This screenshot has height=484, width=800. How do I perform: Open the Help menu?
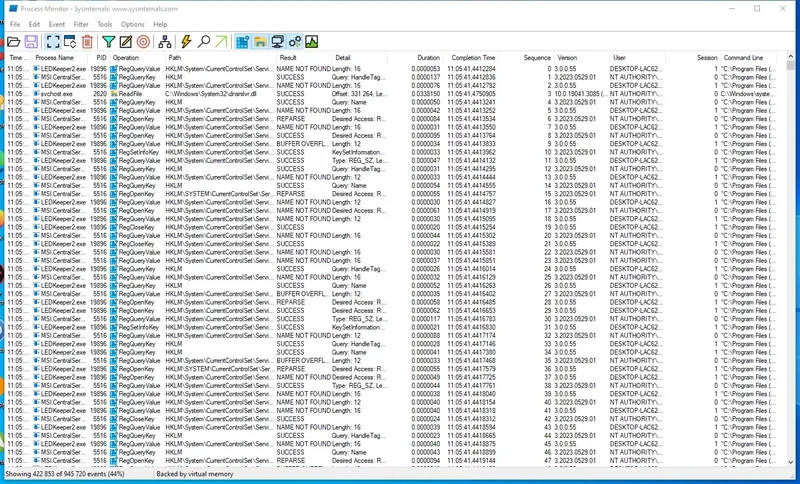point(160,24)
